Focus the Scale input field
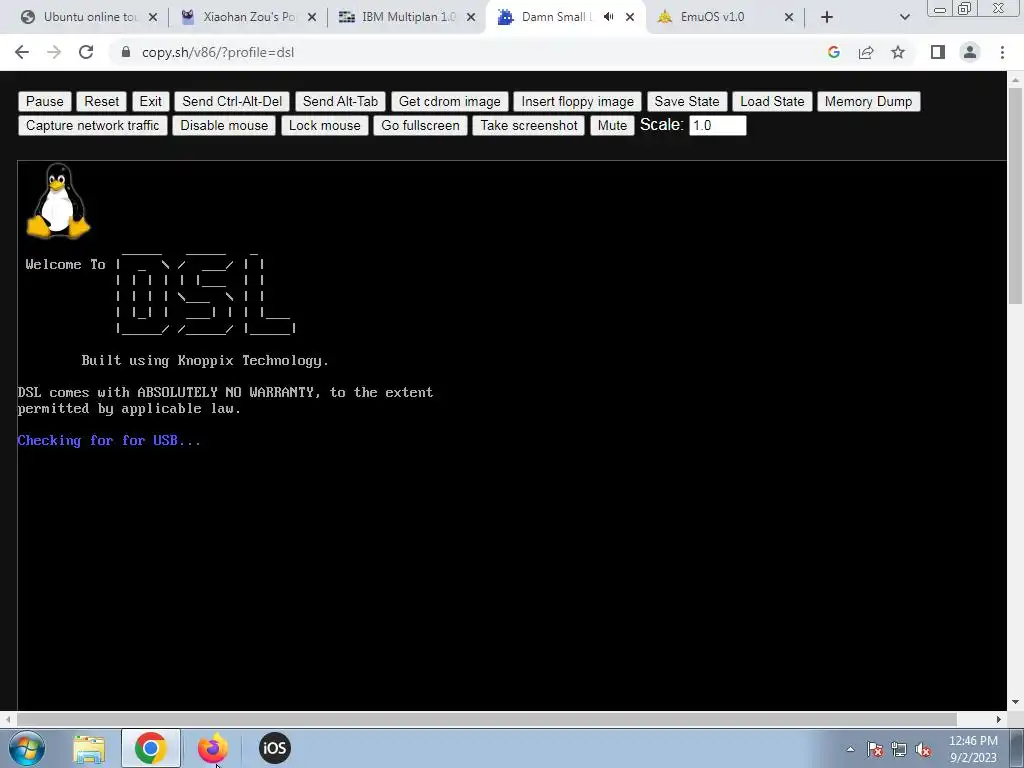Image resolution: width=1024 pixels, height=768 pixels. pos(717,125)
